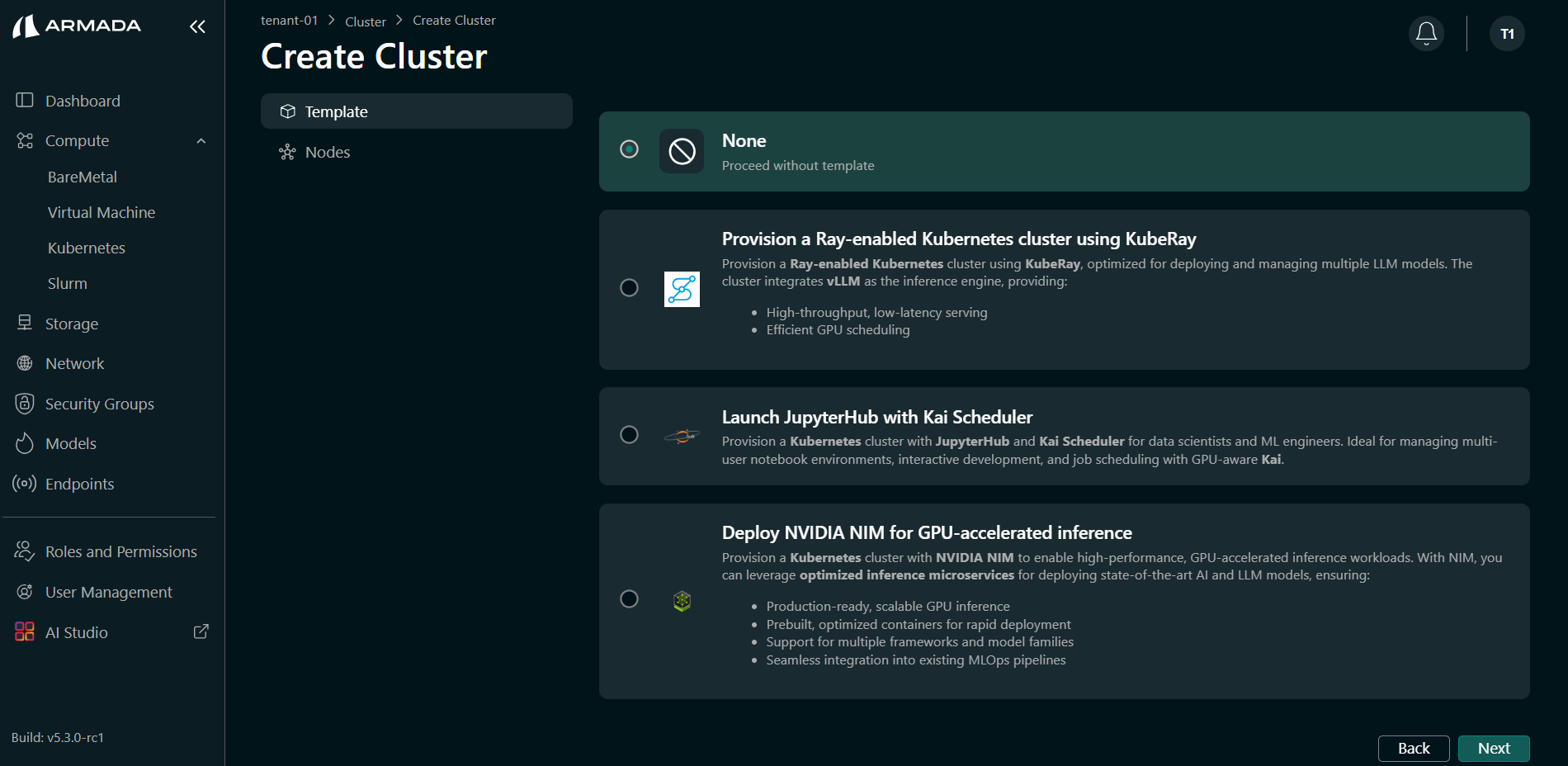Open Slurm under Compute
The width and height of the screenshot is (1568, 766).
[x=68, y=283]
